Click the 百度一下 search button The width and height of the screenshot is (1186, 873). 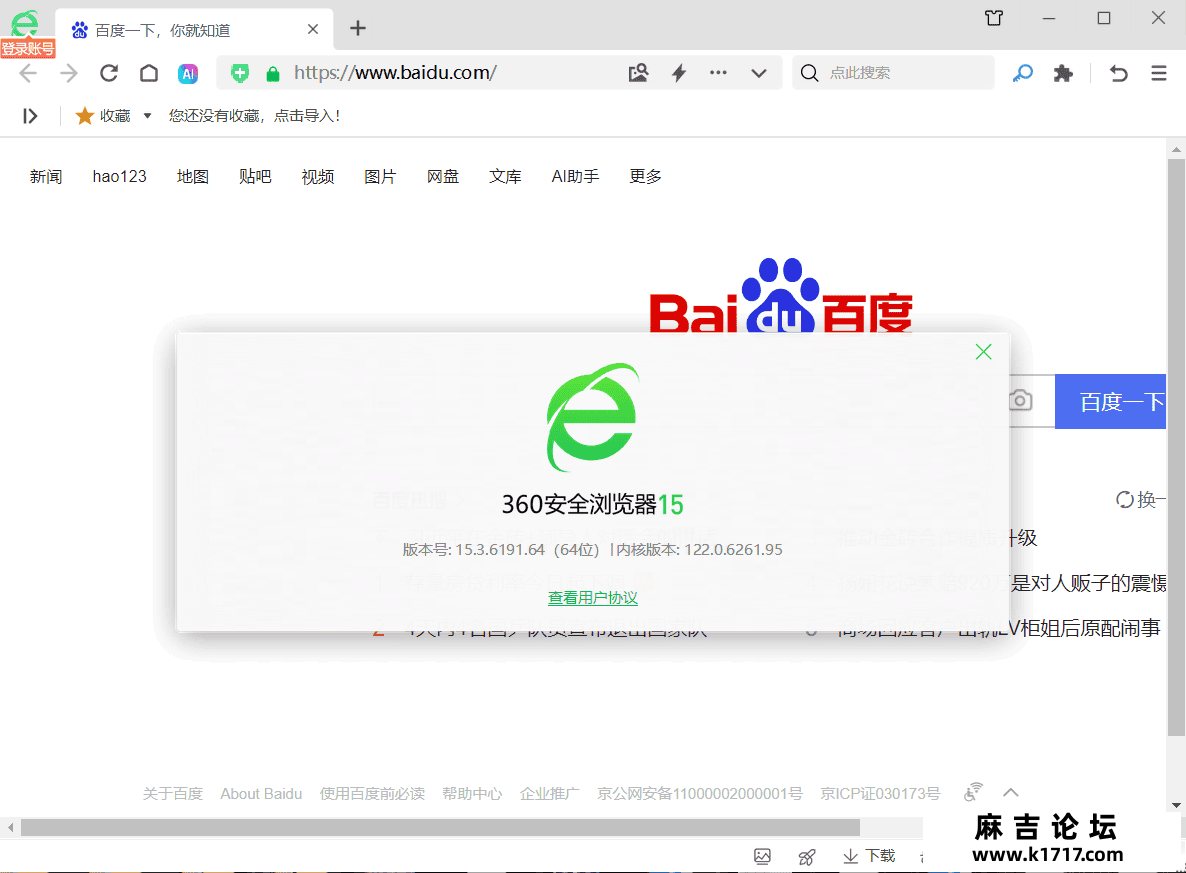click(1110, 402)
